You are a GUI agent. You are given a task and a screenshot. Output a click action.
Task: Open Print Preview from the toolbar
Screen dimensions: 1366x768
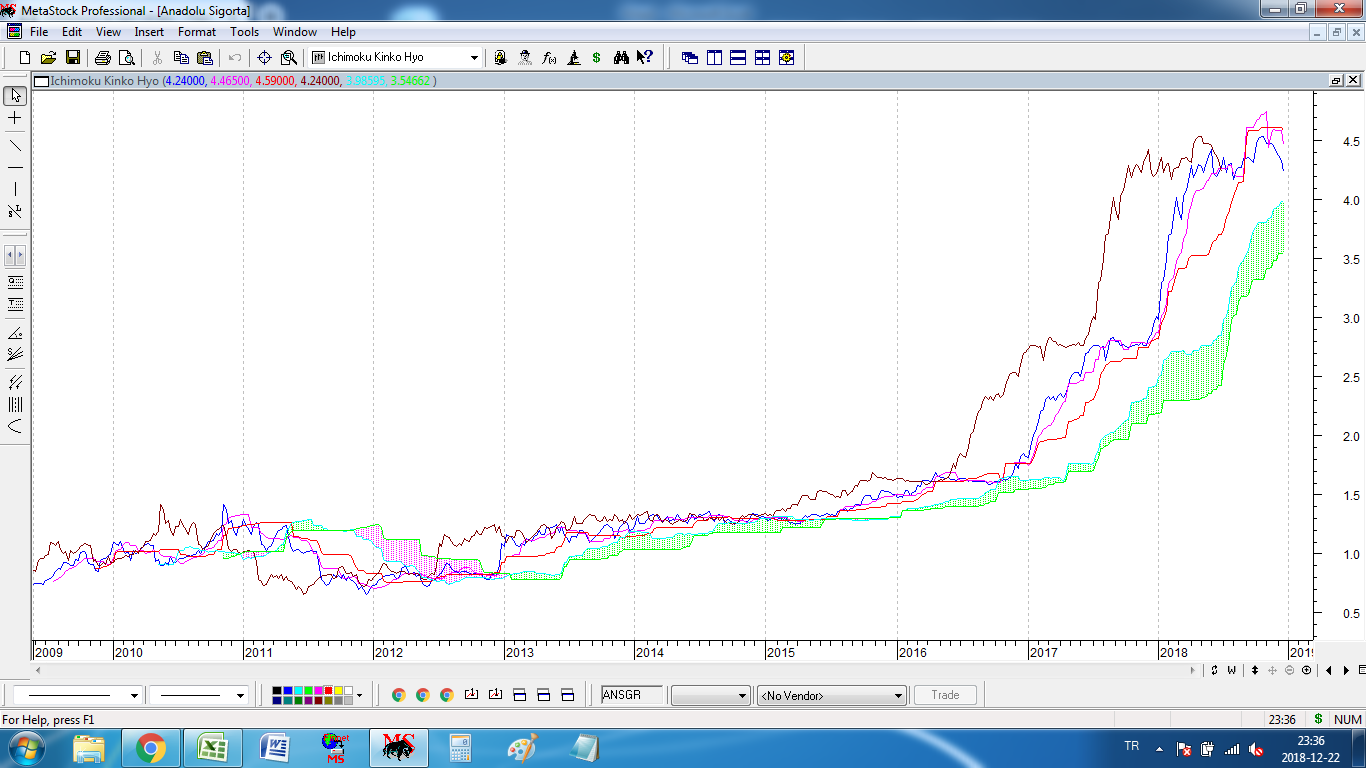pos(126,58)
